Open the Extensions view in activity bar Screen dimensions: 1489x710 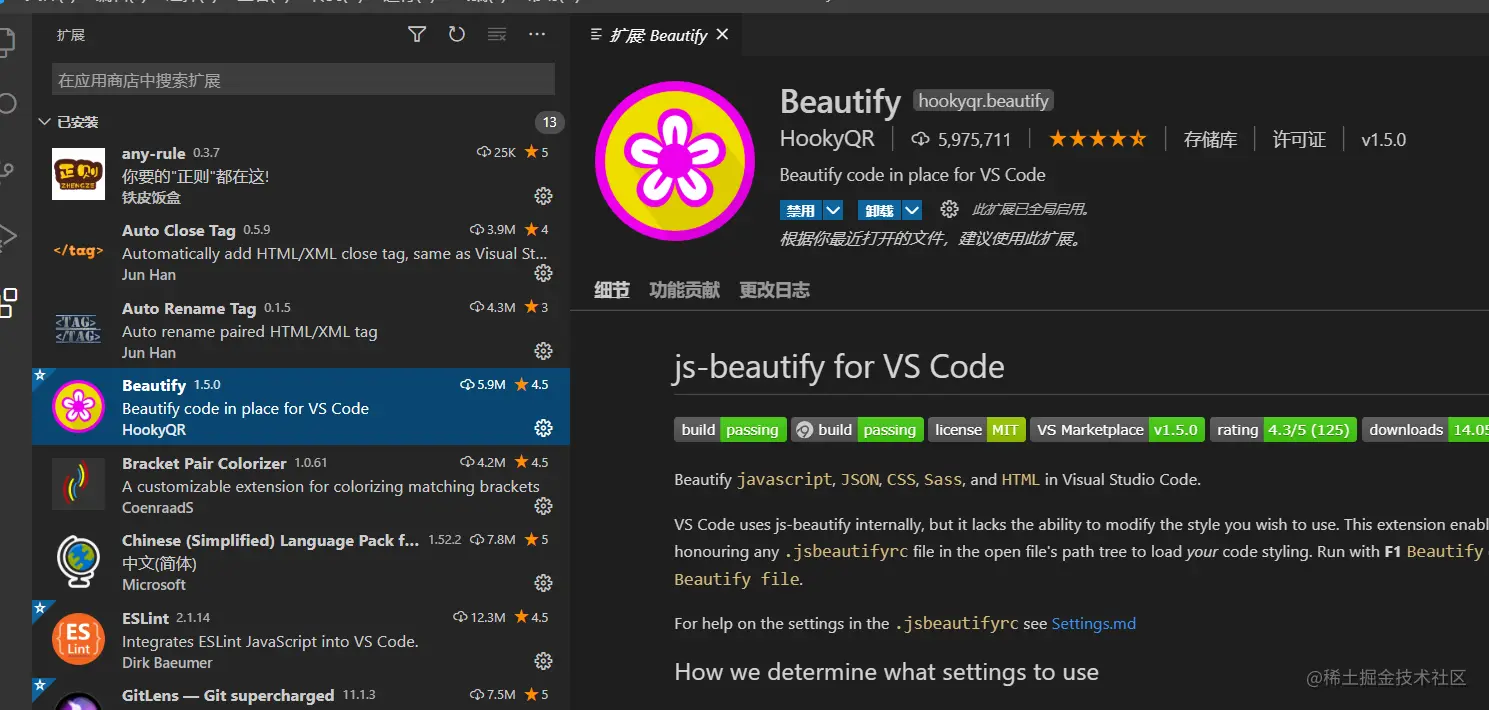[8, 302]
